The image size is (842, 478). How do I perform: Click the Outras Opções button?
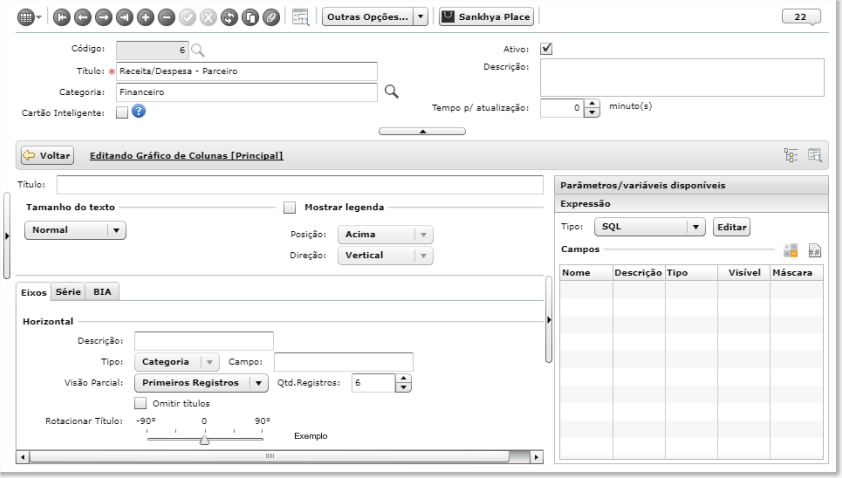pos(368,17)
